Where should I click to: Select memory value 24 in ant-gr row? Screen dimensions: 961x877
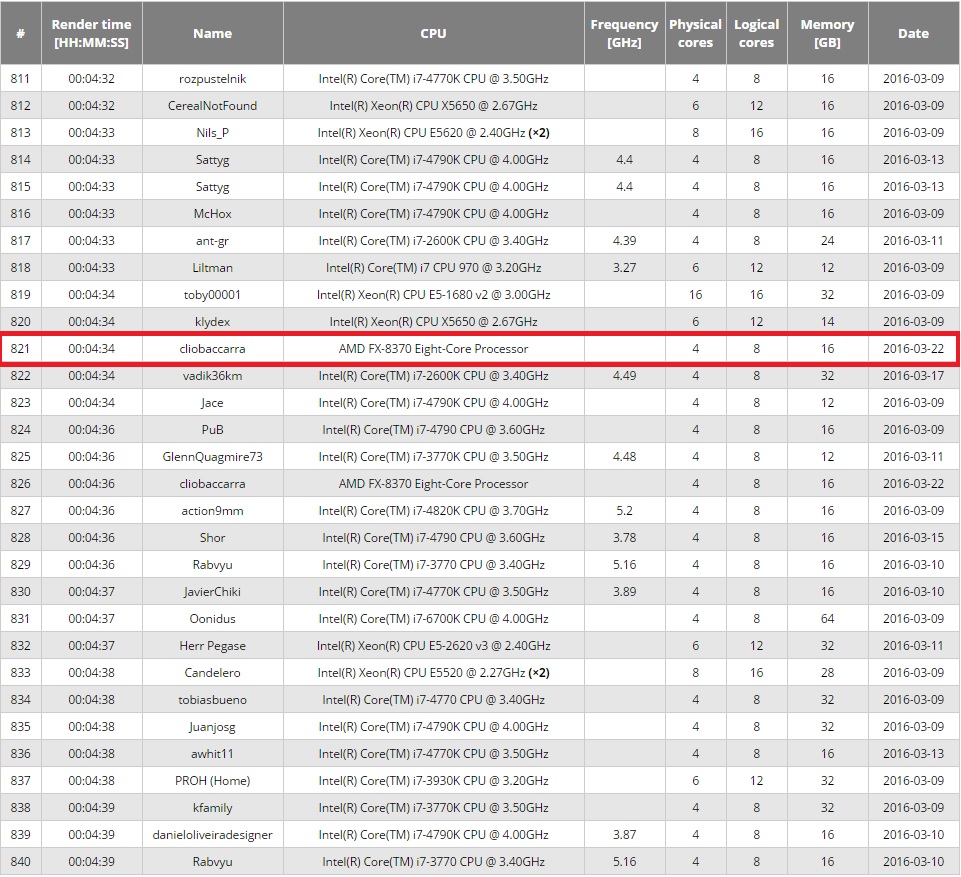[827, 240]
